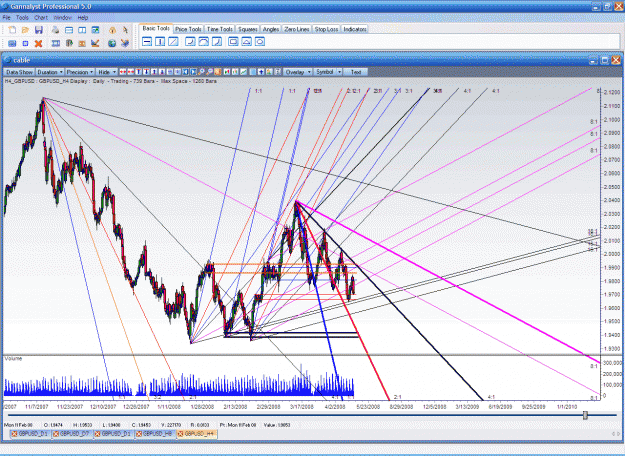The height and width of the screenshot is (456, 625).
Task: Open the Duration dropdown
Action: [x=50, y=72]
